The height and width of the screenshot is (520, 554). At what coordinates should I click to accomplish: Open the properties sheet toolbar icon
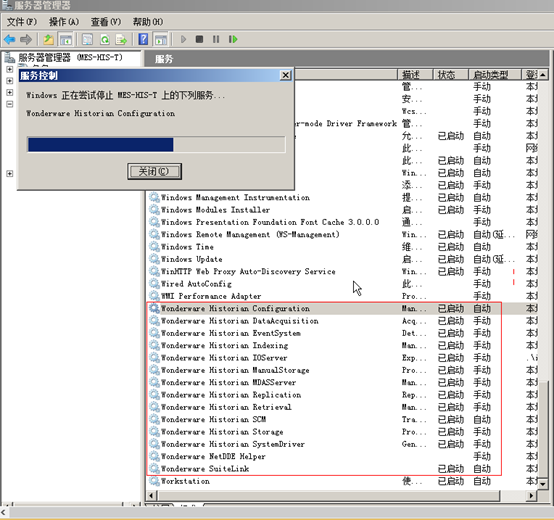87,39
